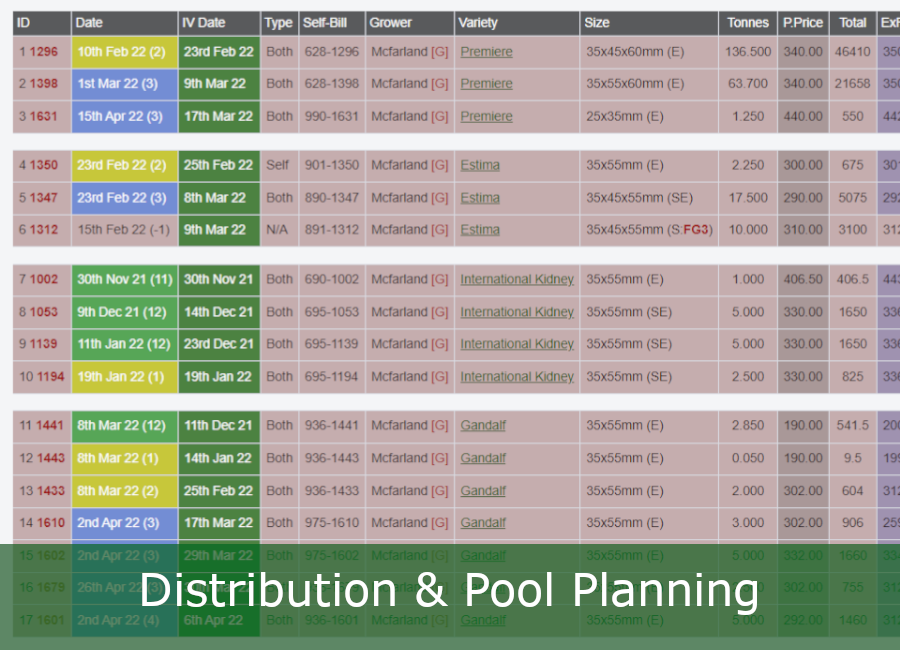This screenshot has height=650, width=900.
Task: Select the blue 1st Mar 22 date cell
Action: 121,84
